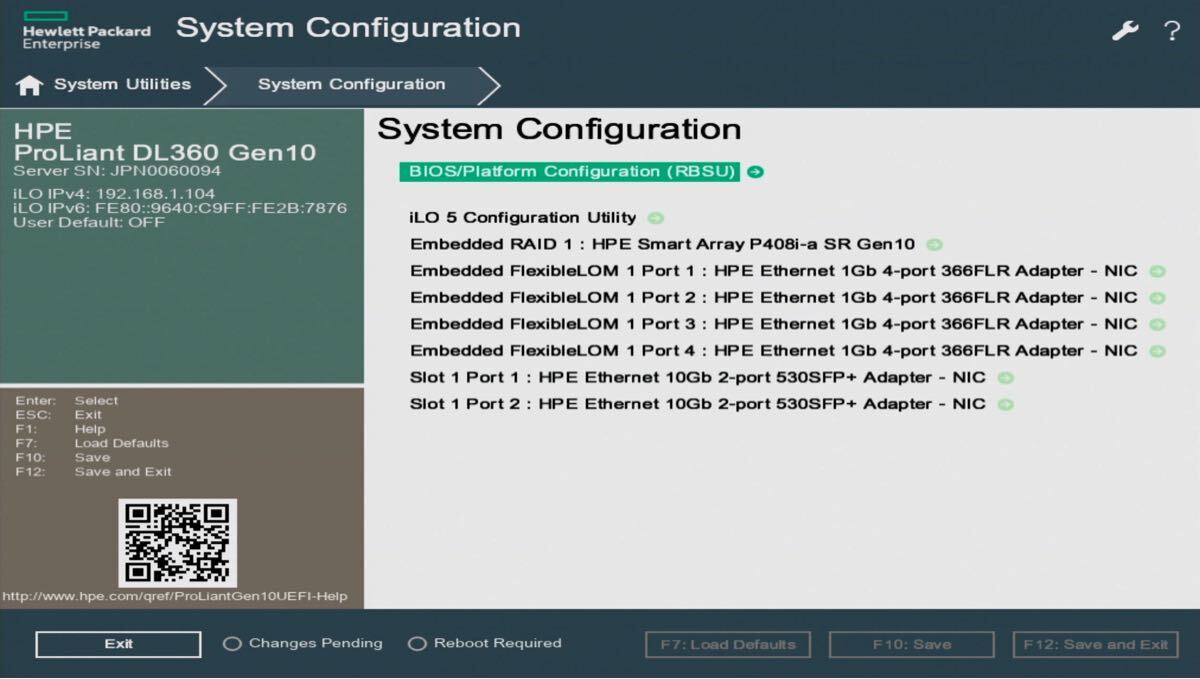Viewport: 1200px width, 679px height.
Task: Click the wrench settings icon in header
Action: (x=1125, y=30)
